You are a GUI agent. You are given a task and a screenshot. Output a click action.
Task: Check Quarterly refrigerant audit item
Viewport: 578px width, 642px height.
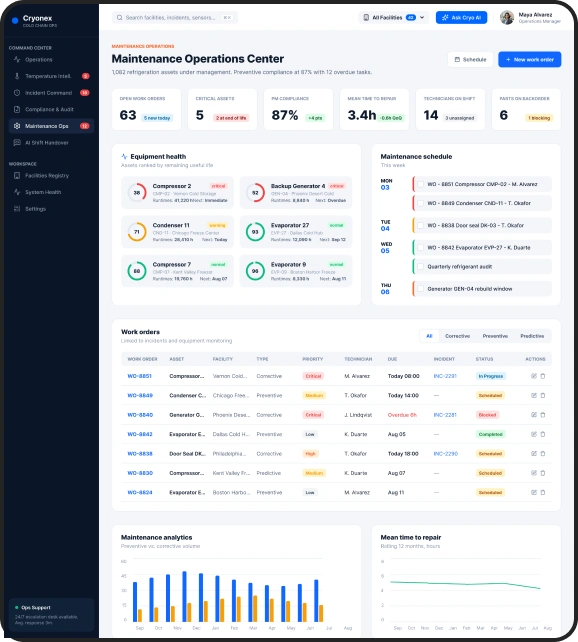pos(420,267)
